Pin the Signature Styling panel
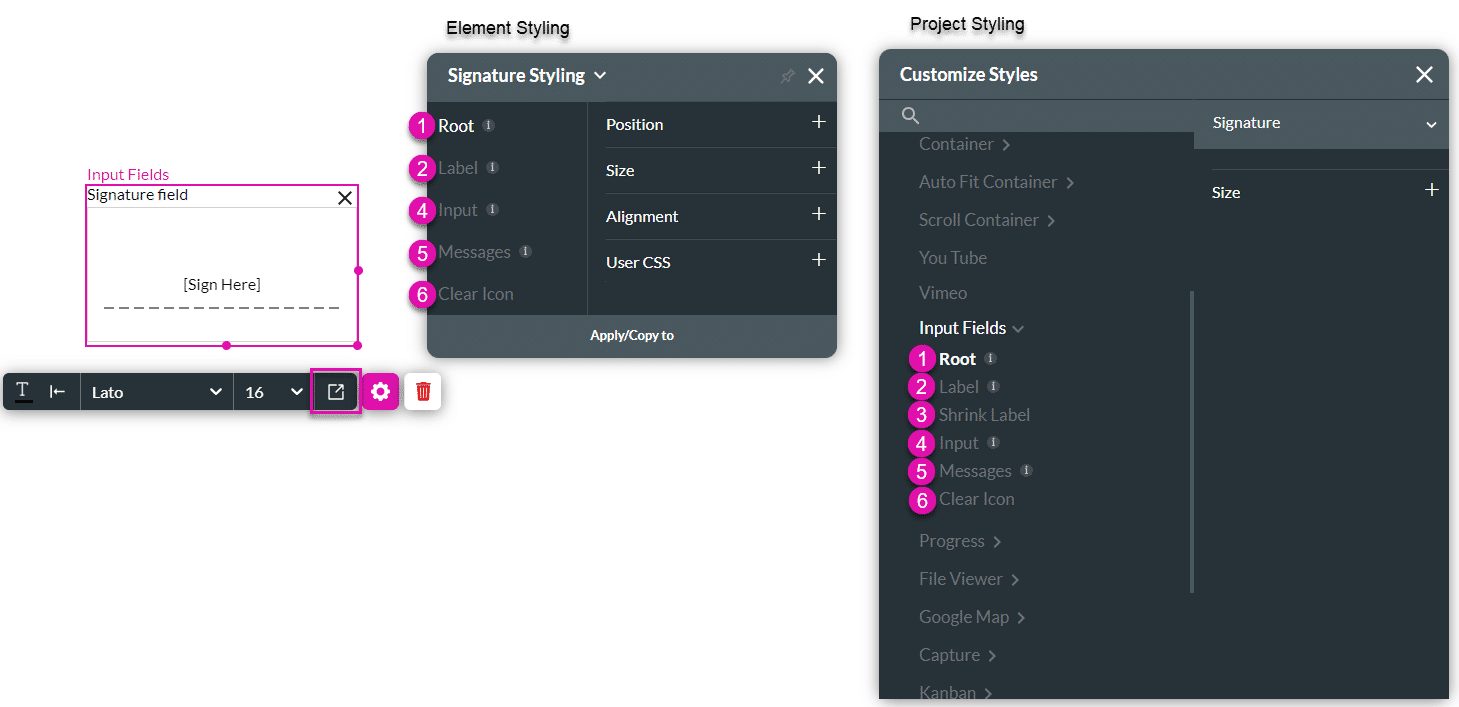Screen dimensions: 1459x707 tap(787, 76)
